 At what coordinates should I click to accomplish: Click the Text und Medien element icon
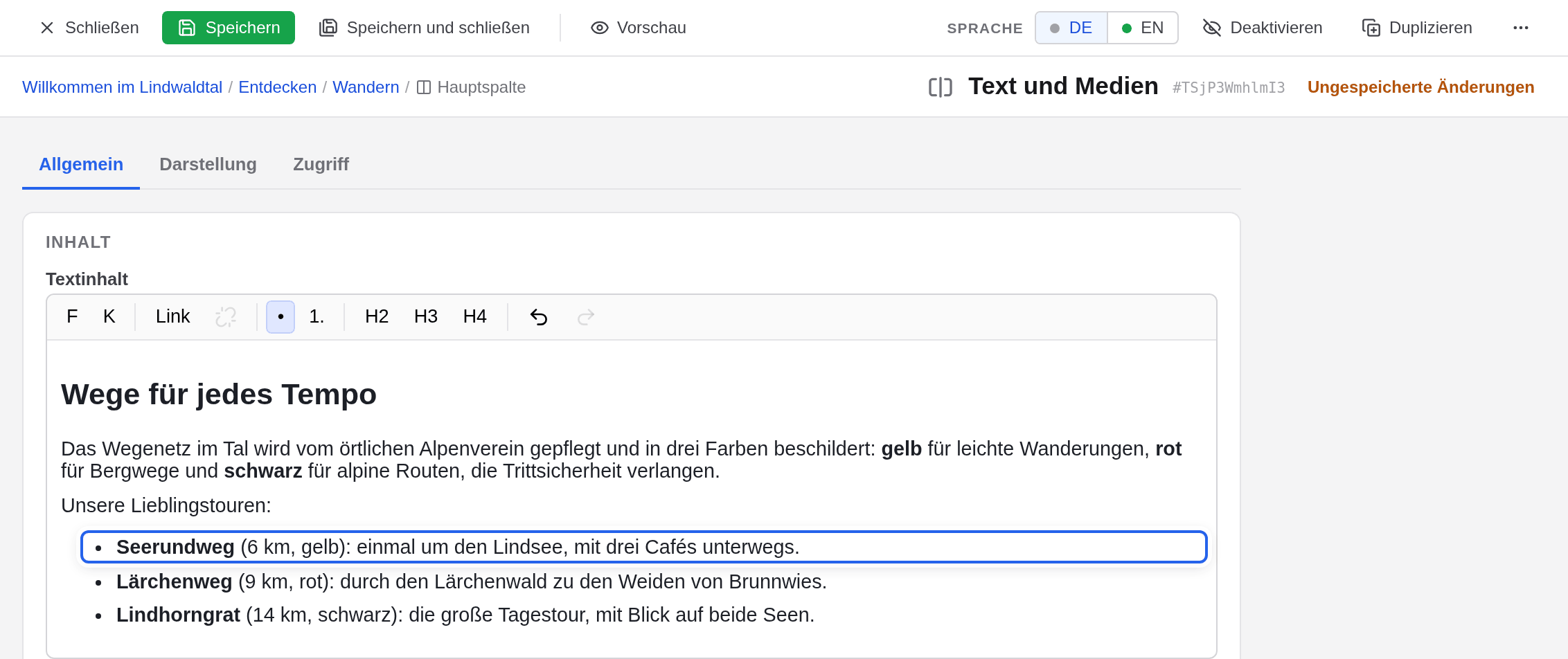point(941,87)
